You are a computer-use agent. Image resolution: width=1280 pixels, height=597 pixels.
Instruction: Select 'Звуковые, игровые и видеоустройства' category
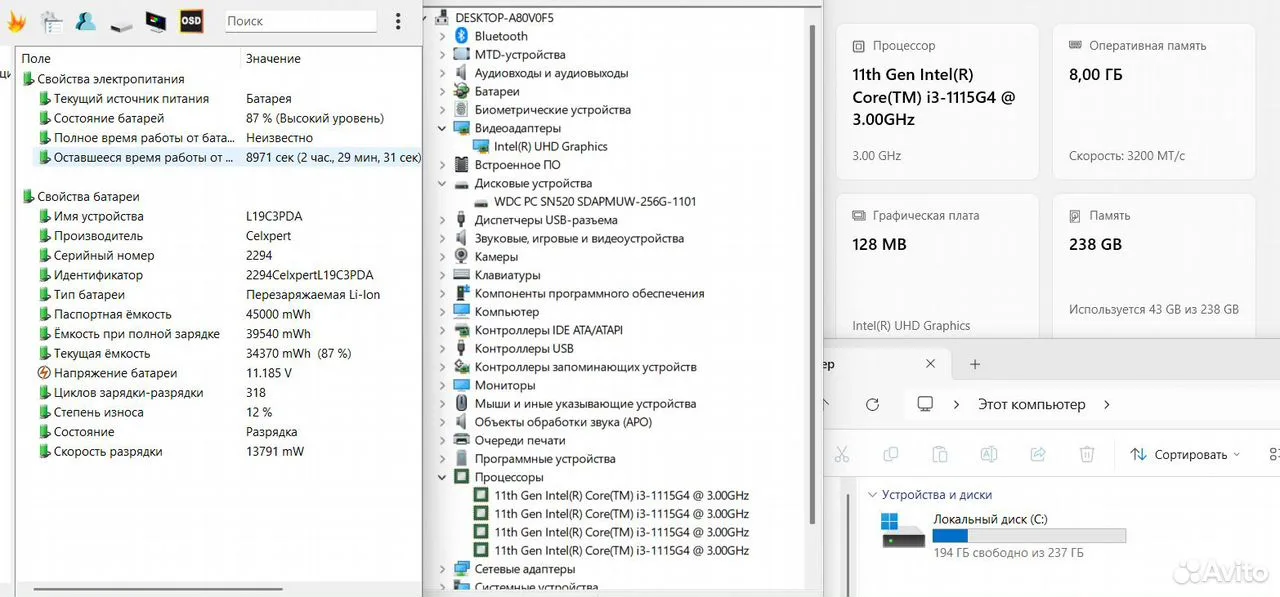point(579,239)
